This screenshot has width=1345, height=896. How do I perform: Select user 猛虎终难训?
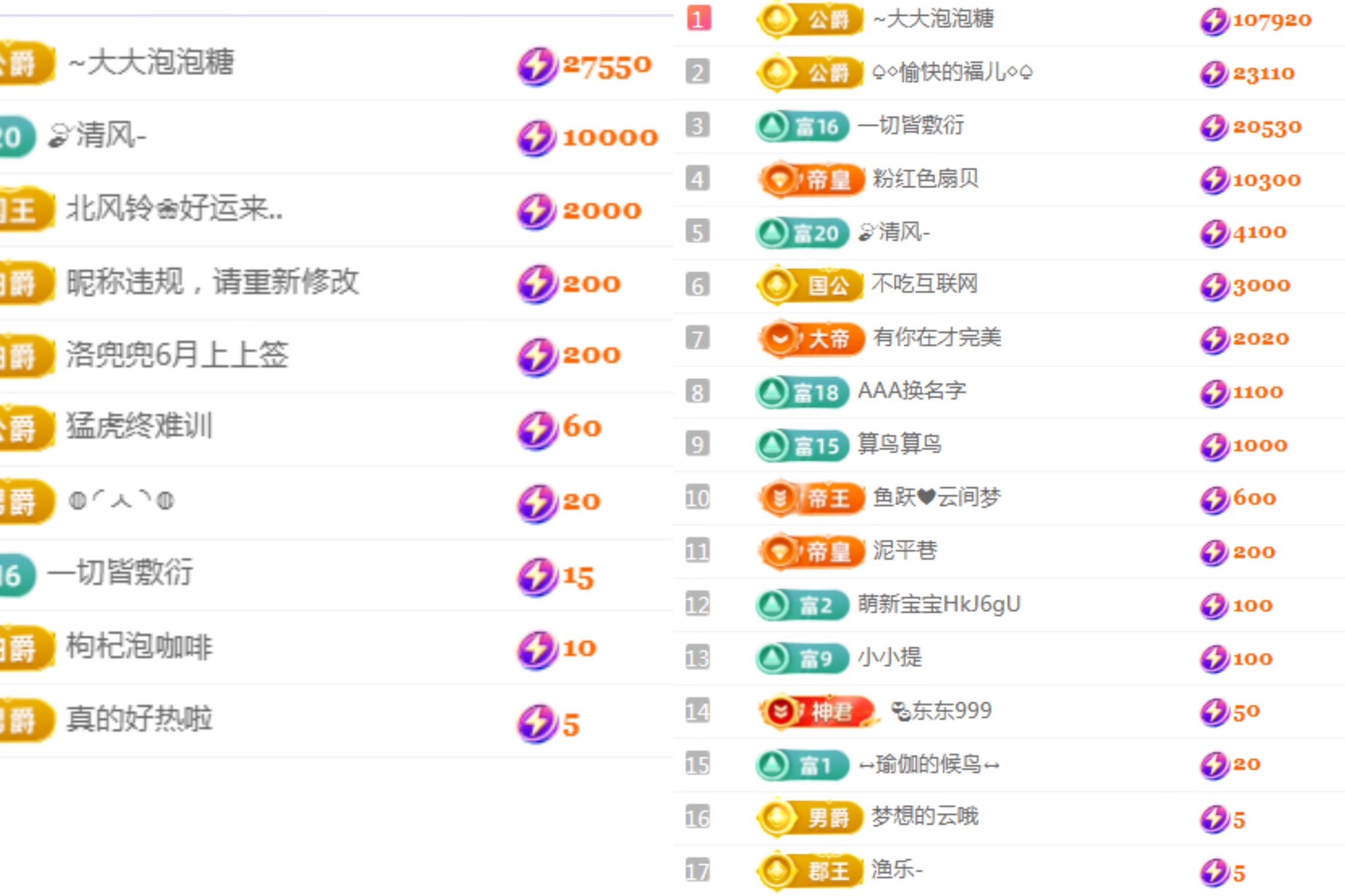[x=139, y=426]
